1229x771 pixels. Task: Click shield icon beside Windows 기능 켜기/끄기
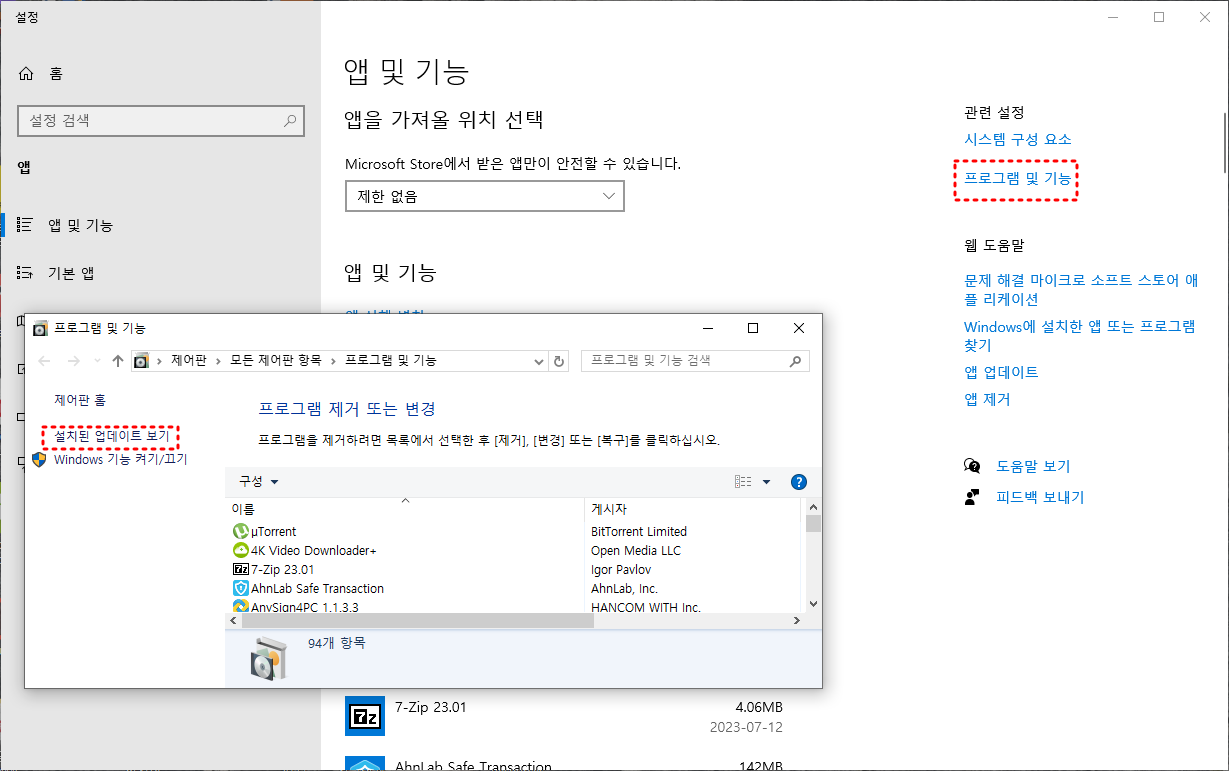pyautogui.click(x=39, y=460)
